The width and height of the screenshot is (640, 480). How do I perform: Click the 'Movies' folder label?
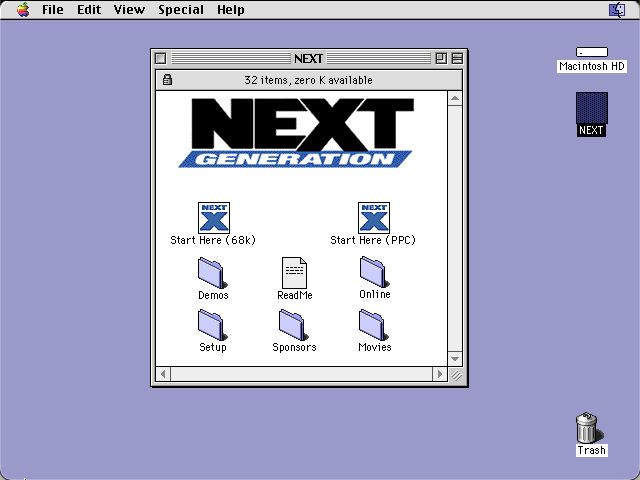pyautogui.click(x=375, y=347)
